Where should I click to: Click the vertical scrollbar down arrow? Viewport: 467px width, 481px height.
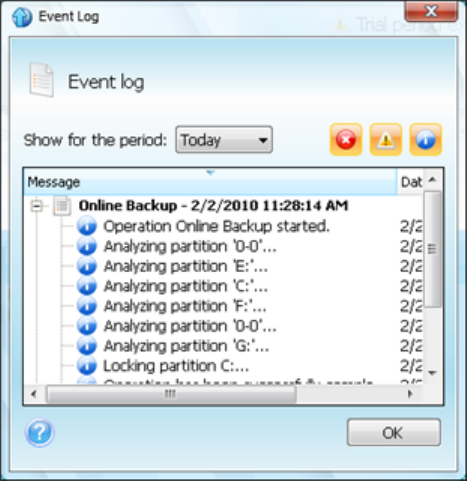(x=433, y=373)
